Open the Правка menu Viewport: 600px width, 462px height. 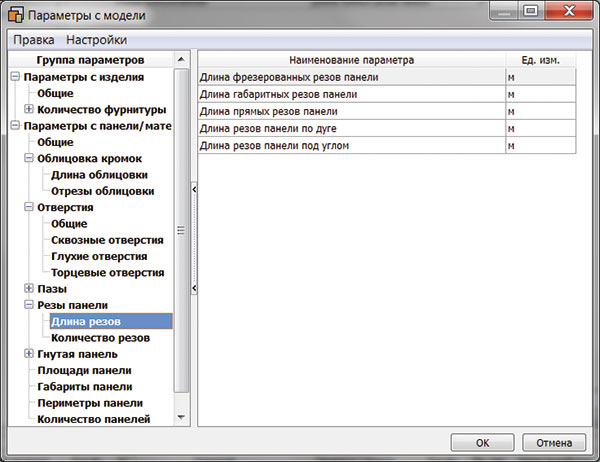pos(32,40)
